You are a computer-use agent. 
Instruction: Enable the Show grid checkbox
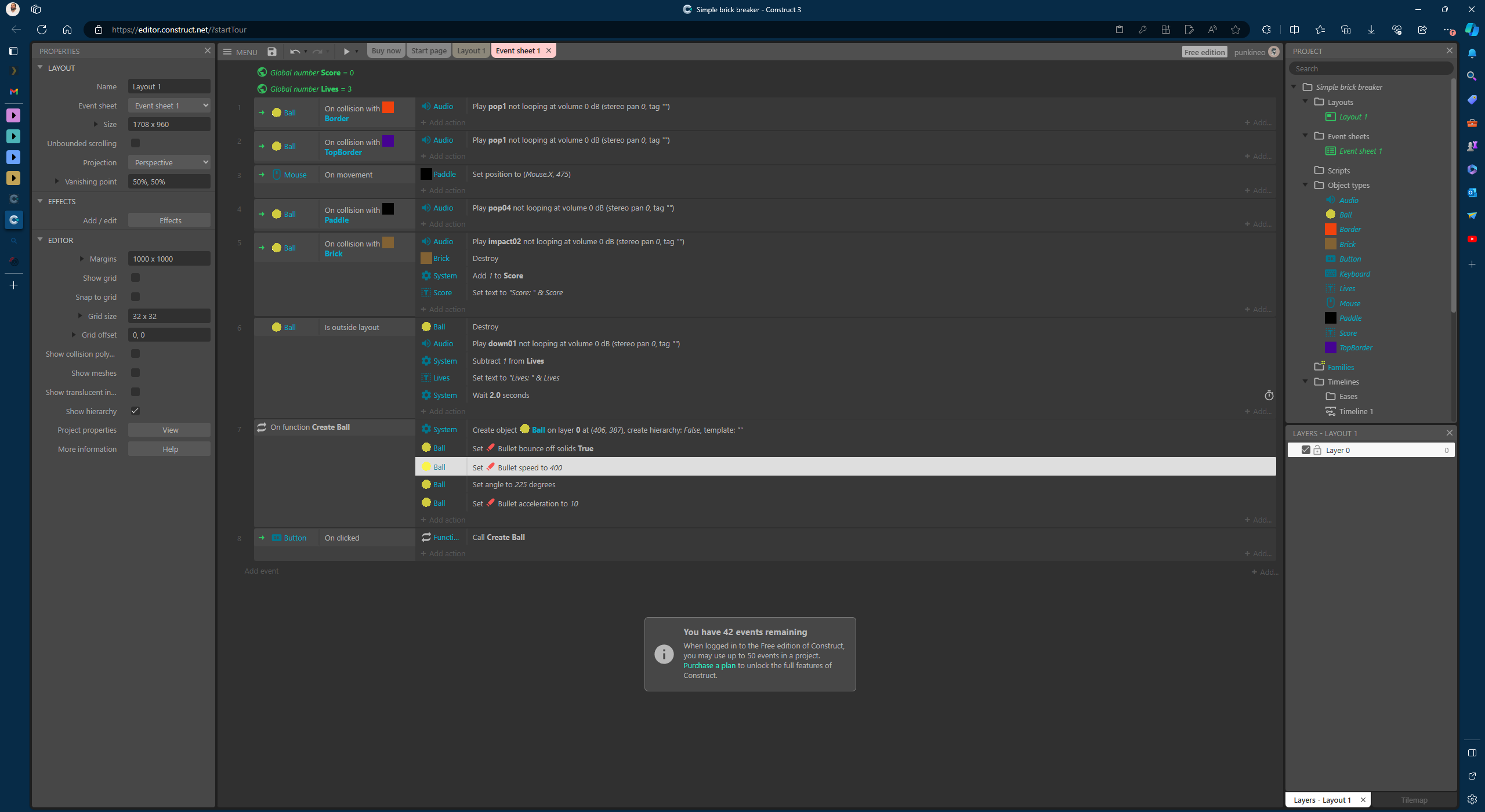click(135, 278)
